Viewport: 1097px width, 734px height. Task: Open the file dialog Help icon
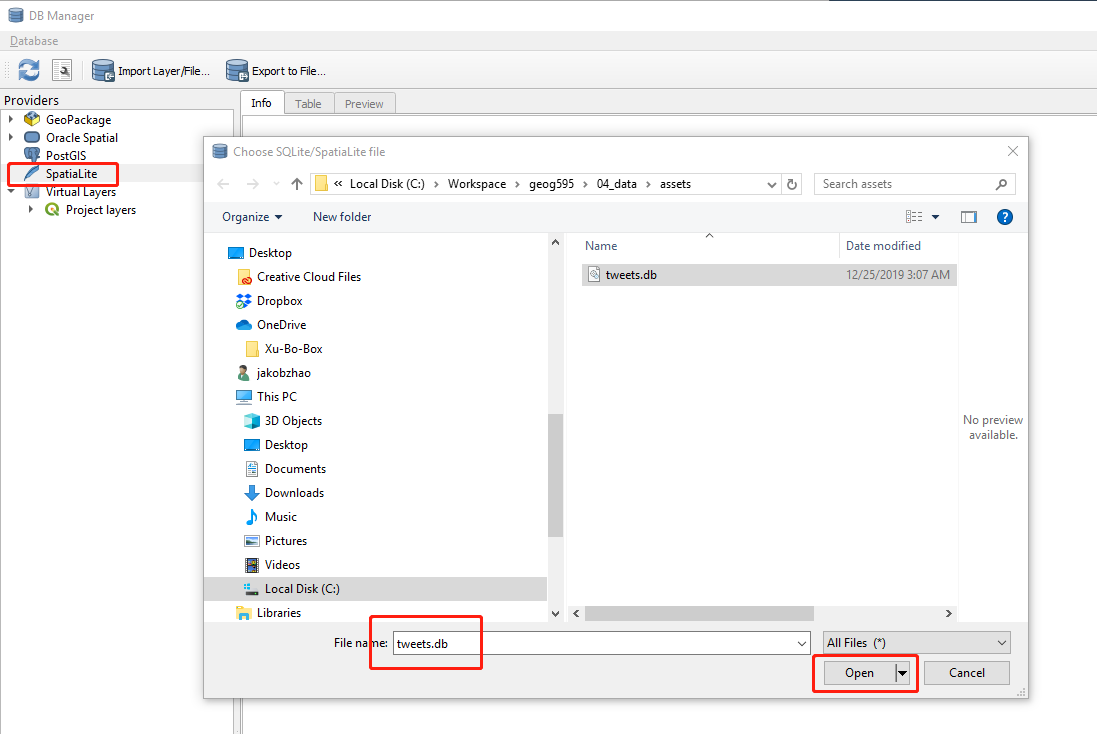tap(1005, 217)
